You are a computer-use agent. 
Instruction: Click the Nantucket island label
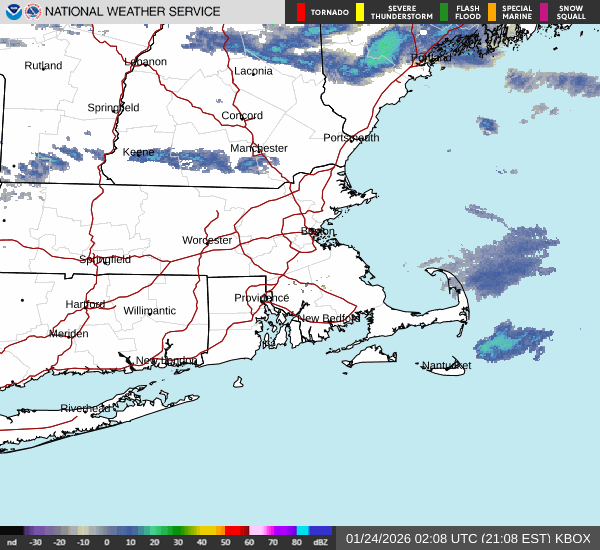[446, 365]
